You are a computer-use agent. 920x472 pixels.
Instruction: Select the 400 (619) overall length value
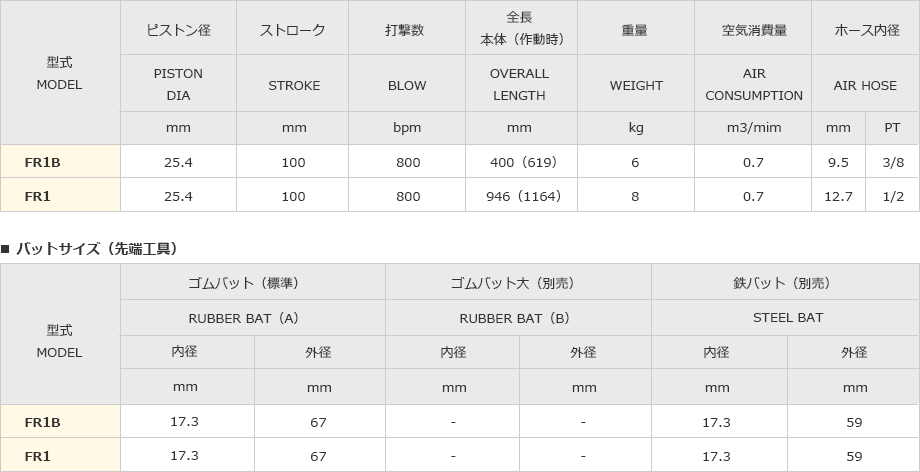click(520, 162)
